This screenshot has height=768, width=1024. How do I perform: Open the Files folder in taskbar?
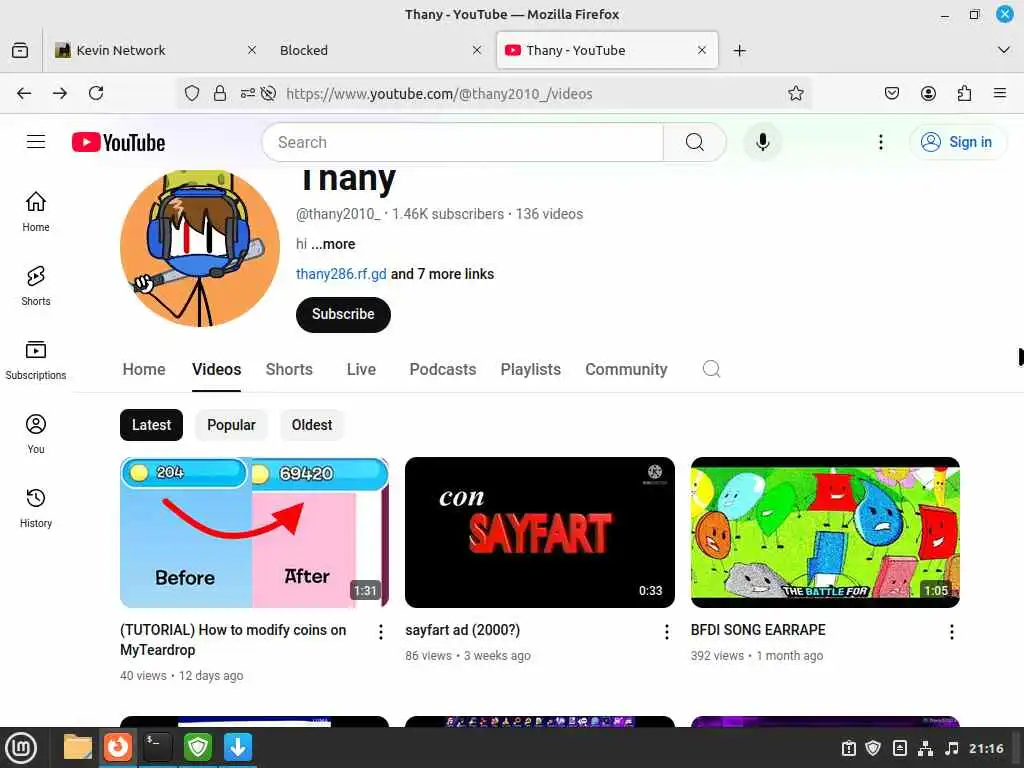point(78,747)
